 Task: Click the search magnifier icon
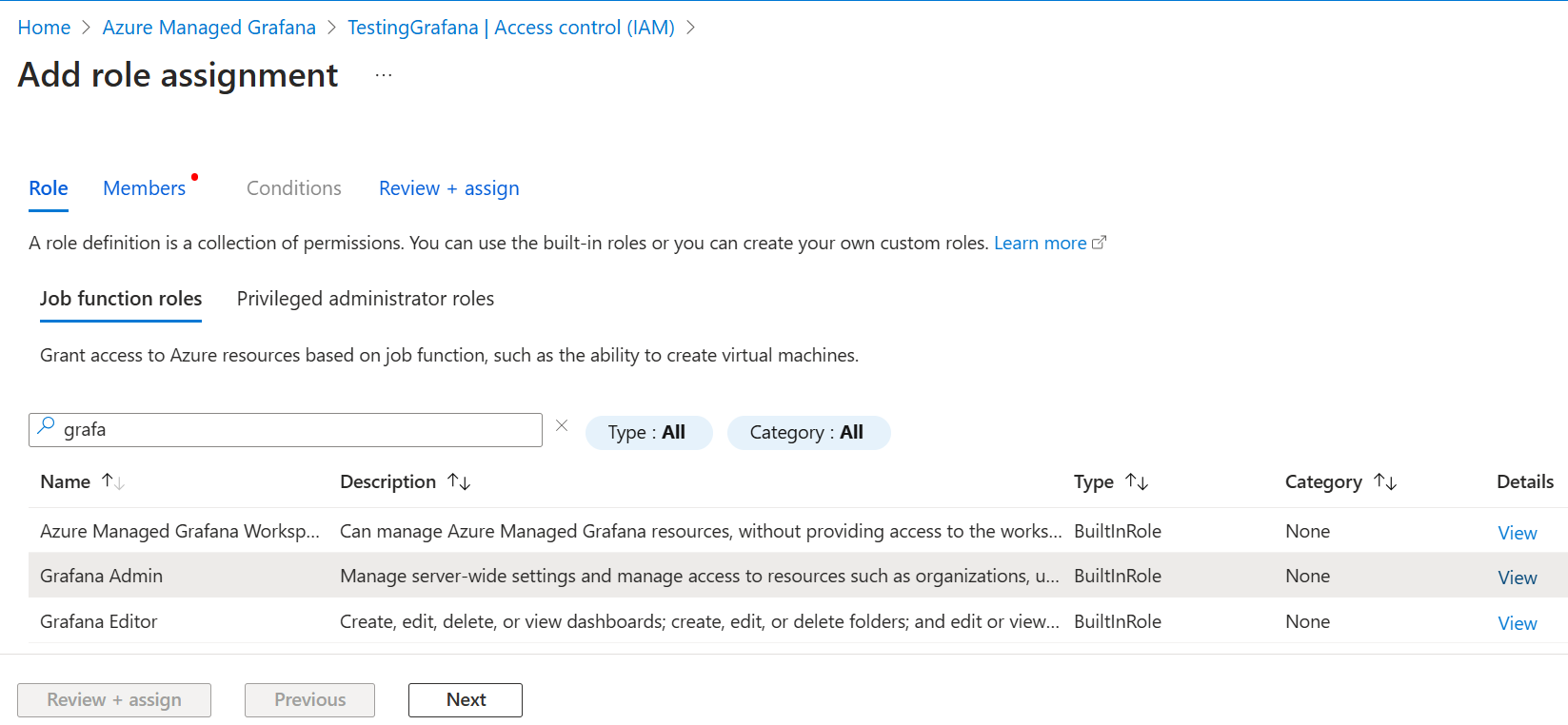pyautogui.click(x=46, y=427)
